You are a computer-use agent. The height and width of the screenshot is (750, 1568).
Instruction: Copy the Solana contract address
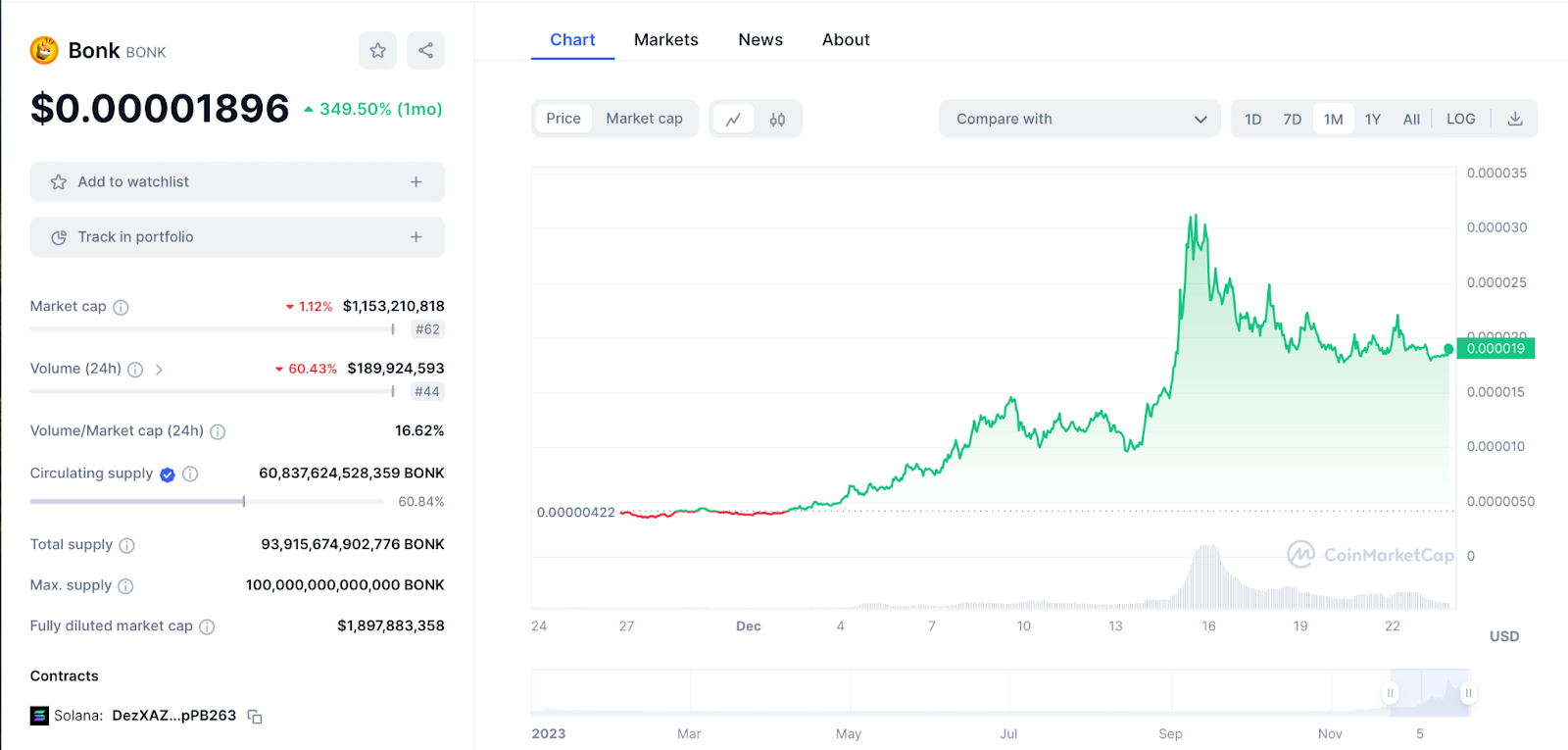(x=255, y=717)
